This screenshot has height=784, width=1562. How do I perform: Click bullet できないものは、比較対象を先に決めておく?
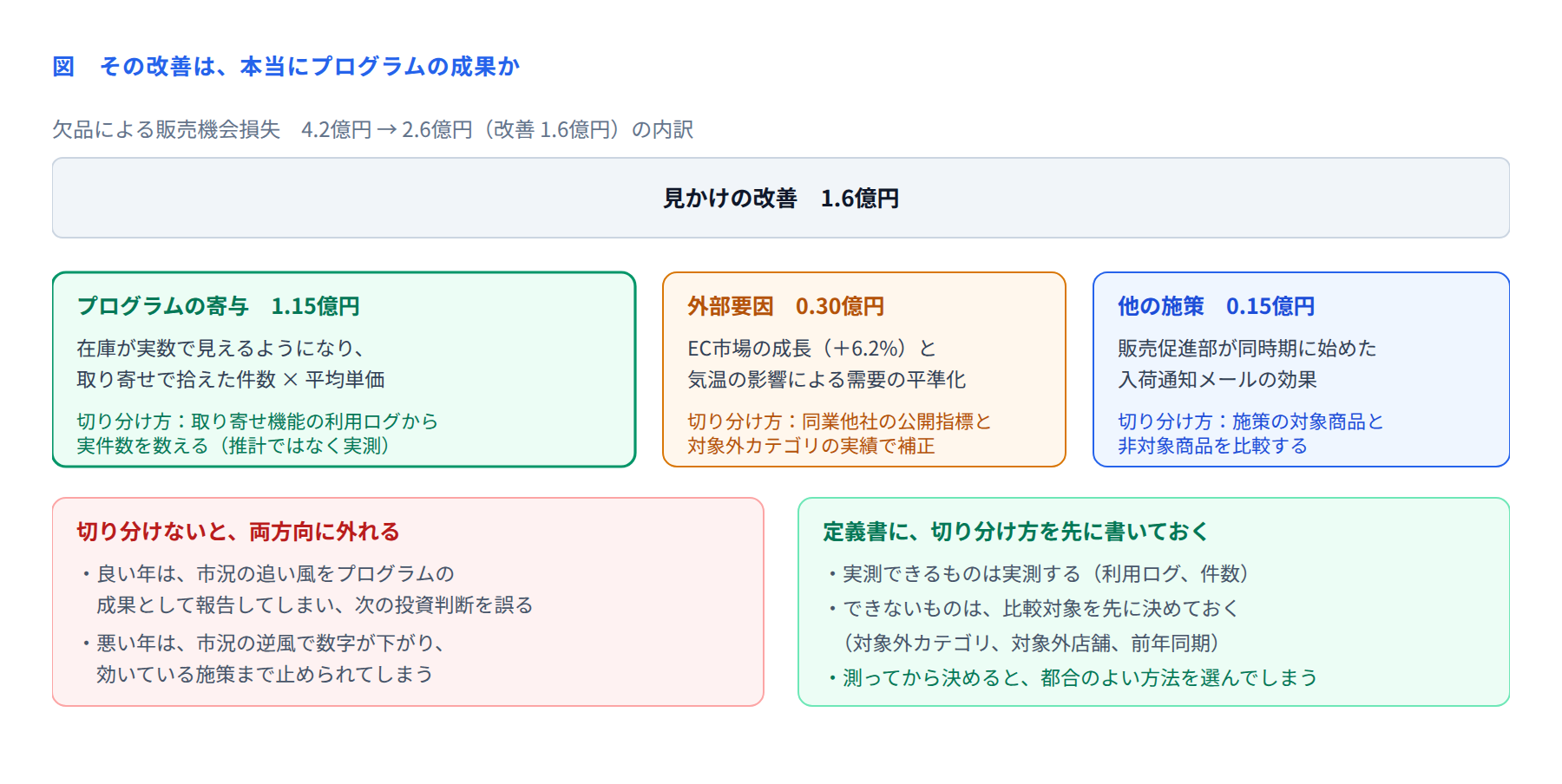tap(1034, 608)
